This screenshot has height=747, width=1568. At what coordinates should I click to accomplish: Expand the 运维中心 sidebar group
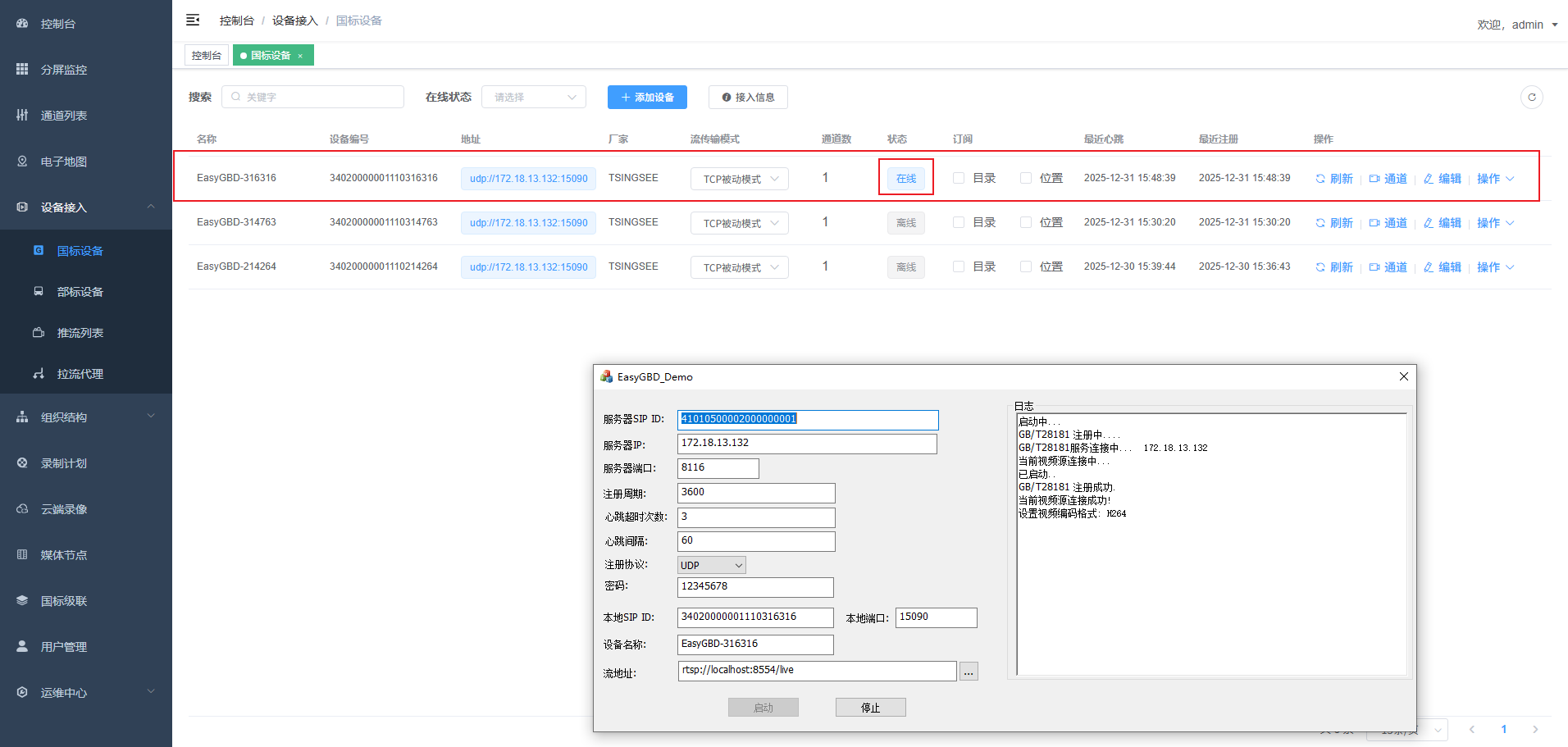coord(86,693)
